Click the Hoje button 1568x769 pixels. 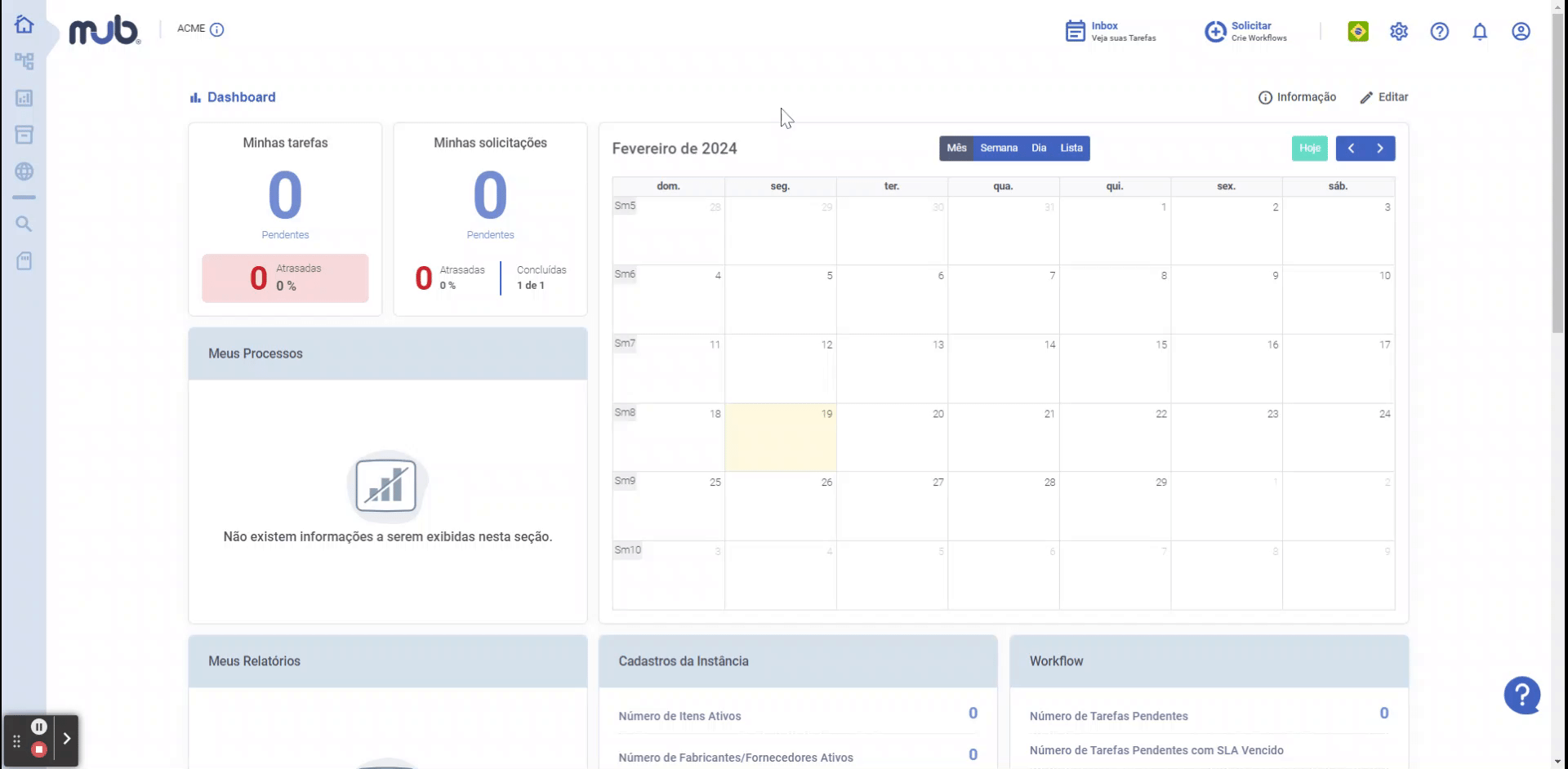(1310, 148)
